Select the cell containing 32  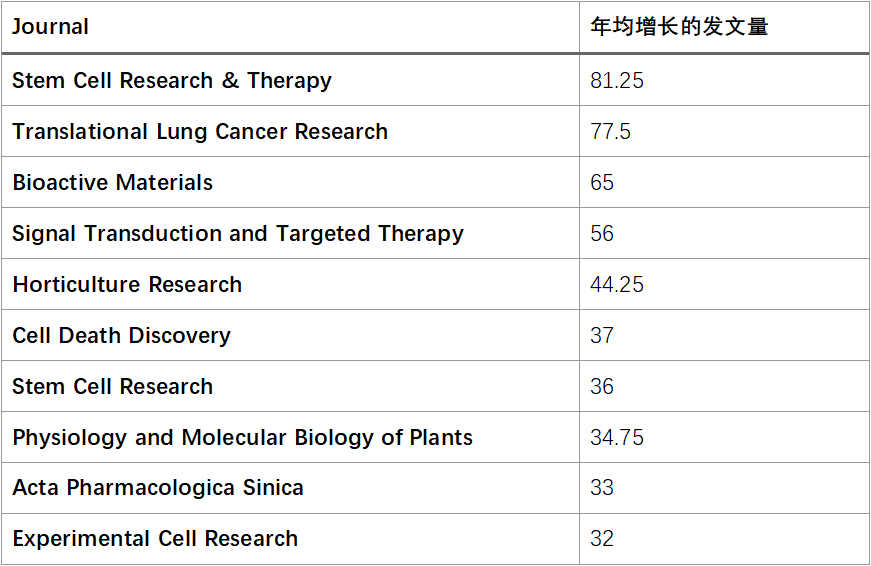pyautogui.click(x=724, y=539)
